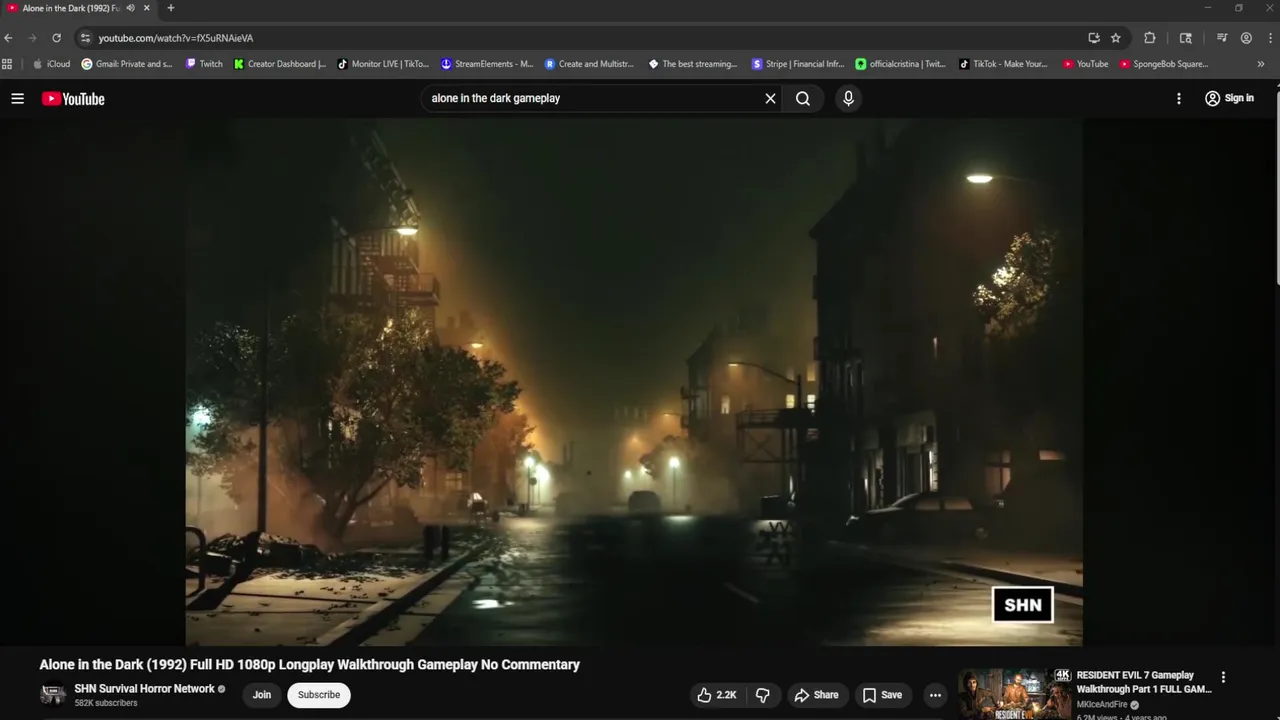Close the Alone in the Dark tab

[146, 8]
